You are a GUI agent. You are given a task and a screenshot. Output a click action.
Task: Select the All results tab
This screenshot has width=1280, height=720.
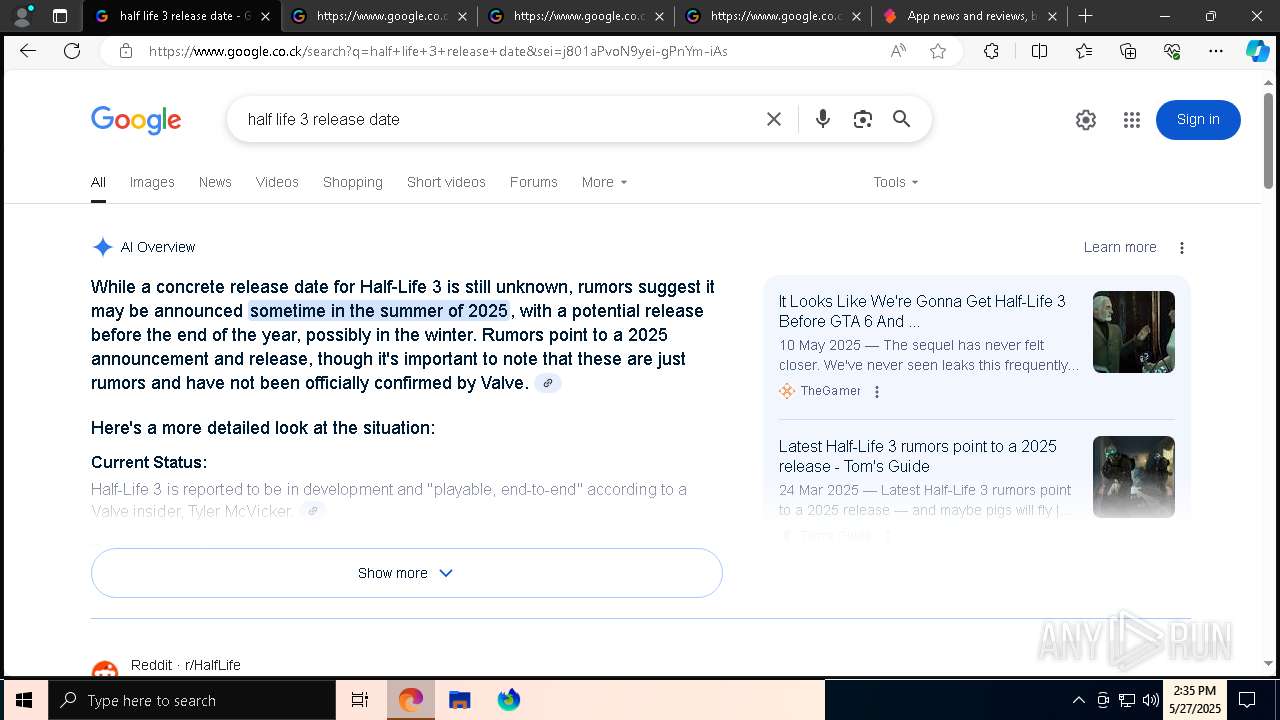98,182
